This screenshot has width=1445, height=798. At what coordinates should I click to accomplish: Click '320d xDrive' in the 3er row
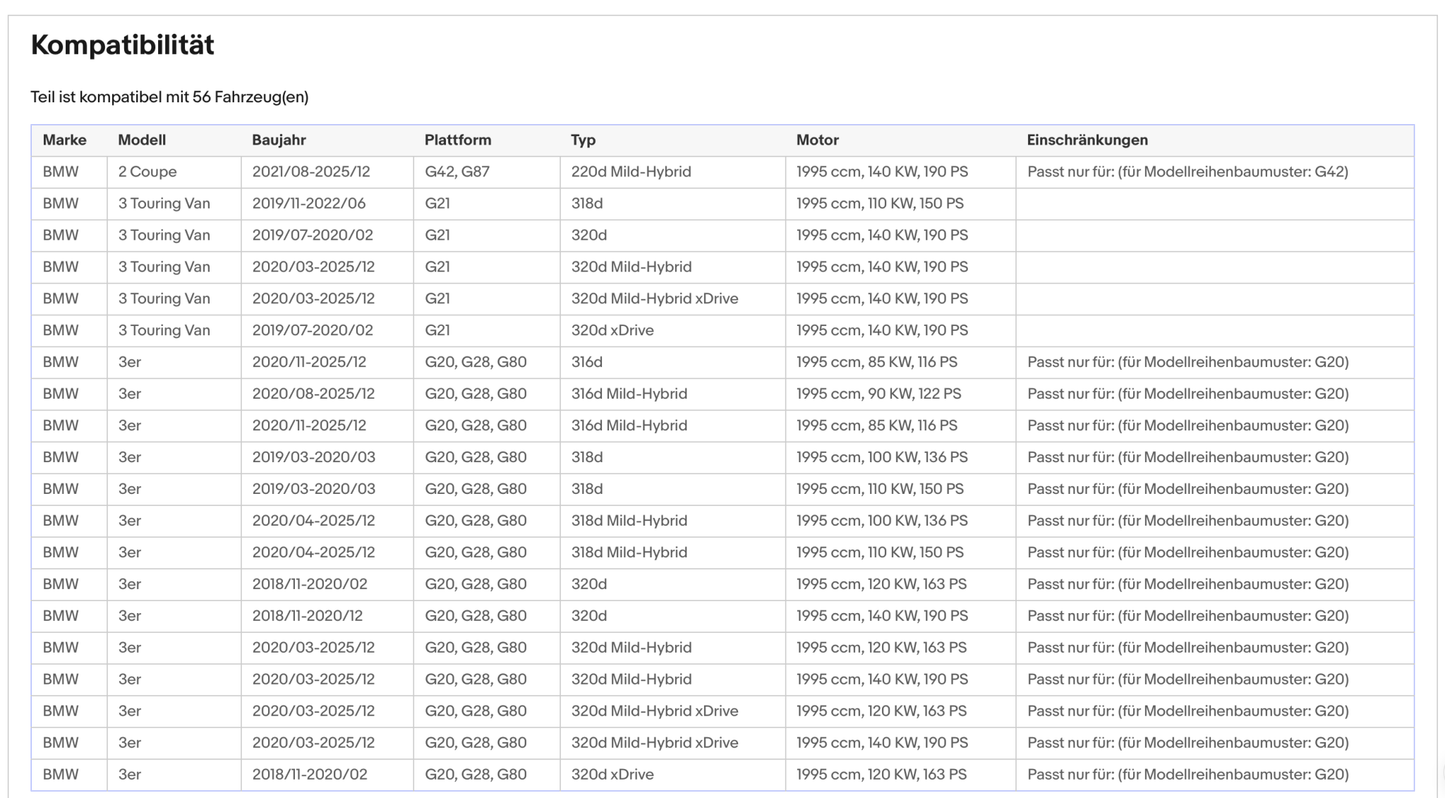[612, 775]
